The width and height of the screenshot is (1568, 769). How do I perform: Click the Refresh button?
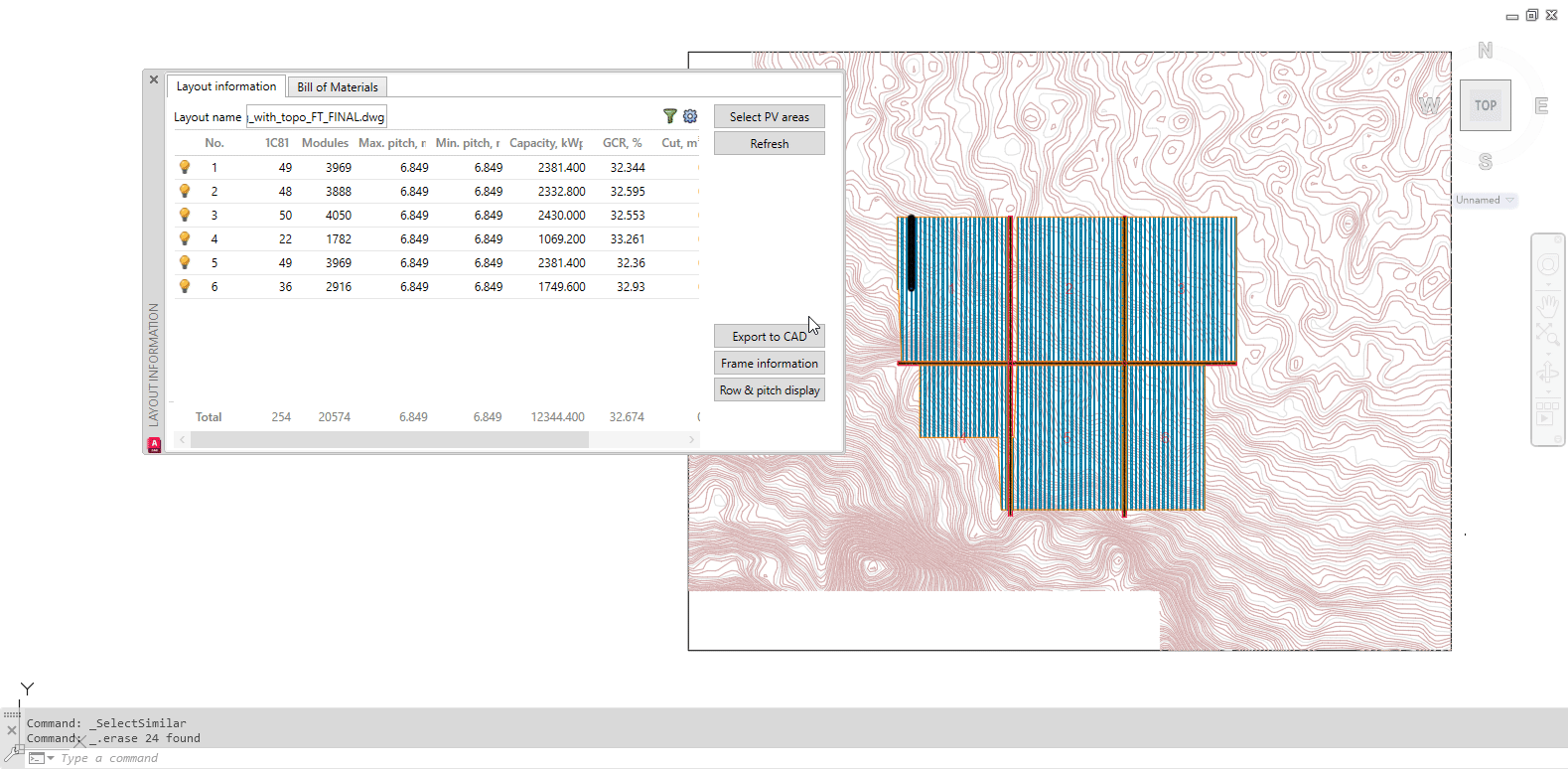pos(770,143)
